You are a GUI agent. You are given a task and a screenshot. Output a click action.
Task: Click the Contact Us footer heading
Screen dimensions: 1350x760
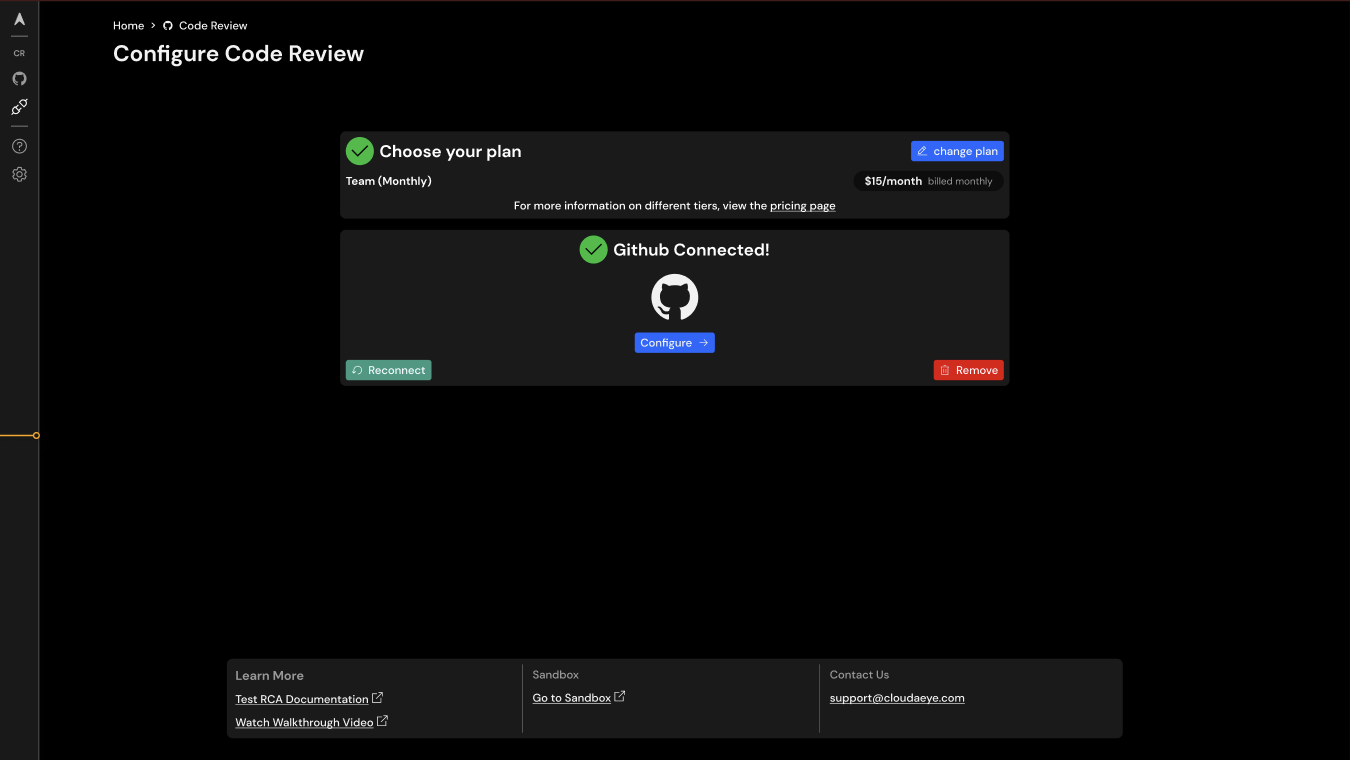(x=859, y=675)
